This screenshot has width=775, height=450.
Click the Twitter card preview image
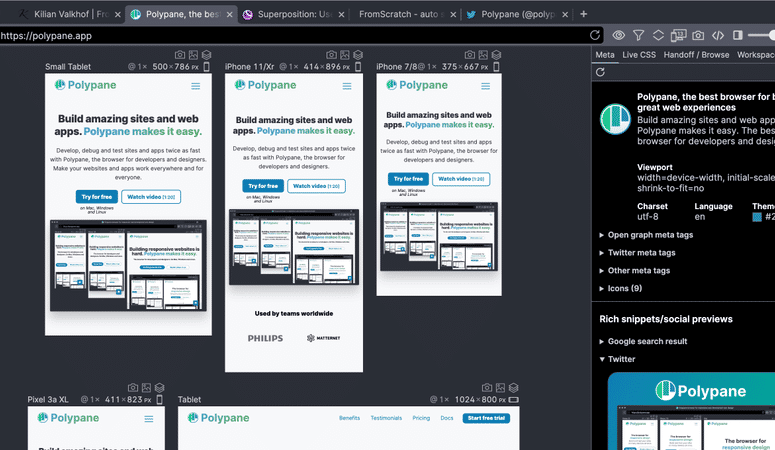(x=691, y=411)
